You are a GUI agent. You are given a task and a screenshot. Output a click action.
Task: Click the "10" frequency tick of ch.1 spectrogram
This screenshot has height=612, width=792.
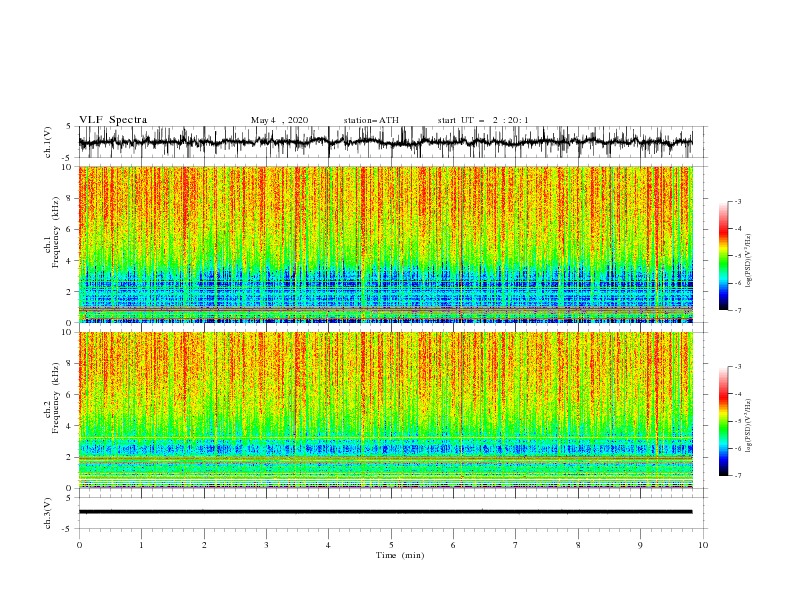pyautogui.click(x=67, y=167)
